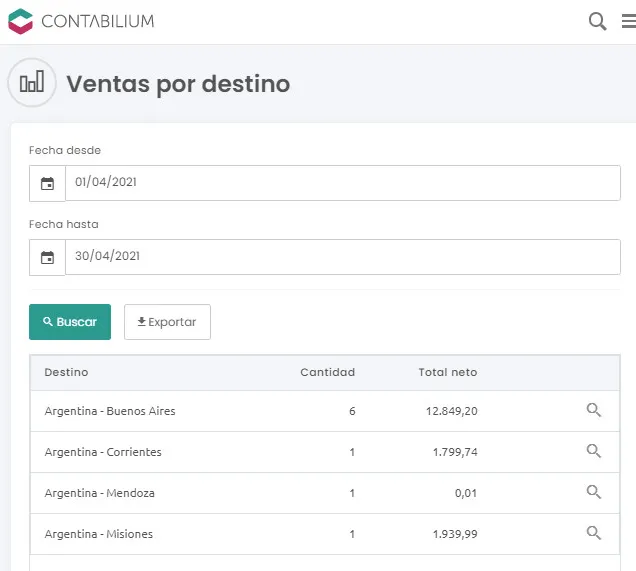Click the Exportar button

click(x=167, y=322)
